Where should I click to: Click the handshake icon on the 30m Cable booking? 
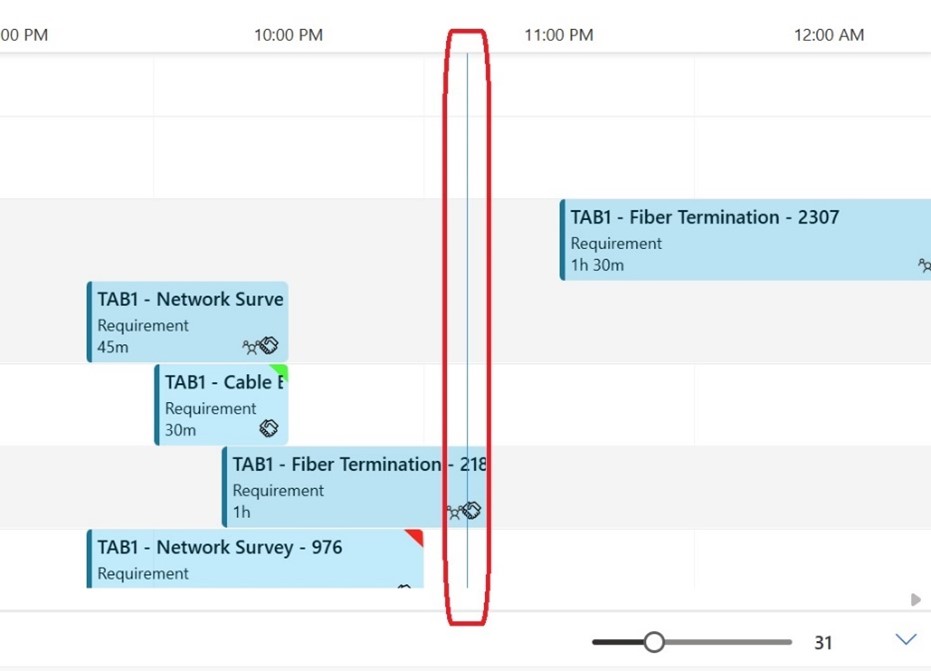coord(268,428)
